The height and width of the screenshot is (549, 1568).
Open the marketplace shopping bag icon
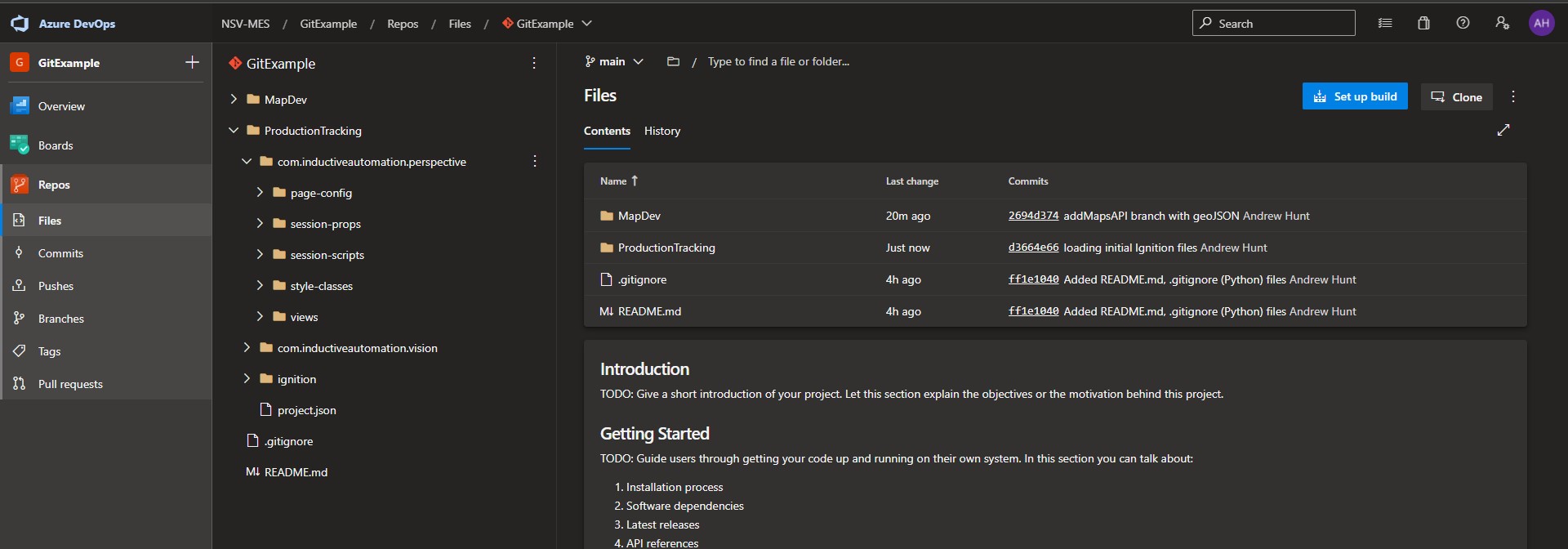pyautogui.click(x=1423, y=23)
